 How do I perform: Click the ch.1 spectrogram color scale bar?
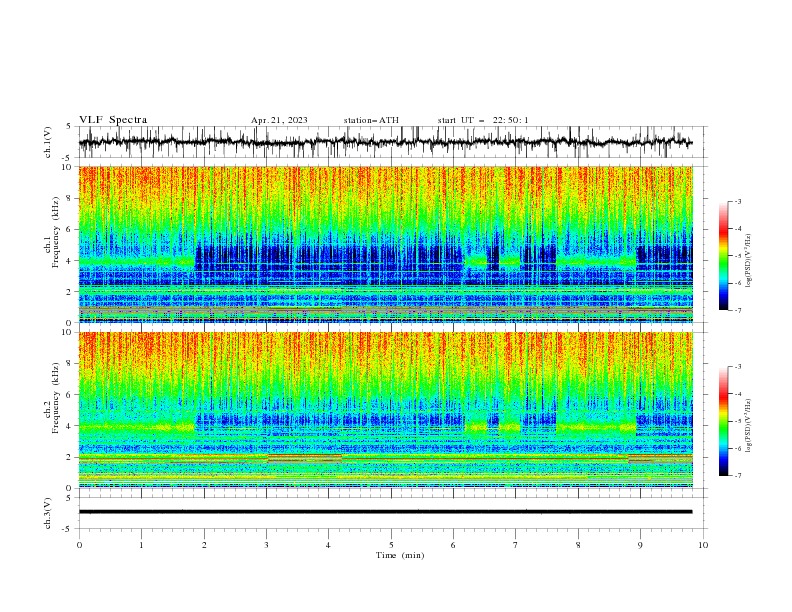(724, 256)
